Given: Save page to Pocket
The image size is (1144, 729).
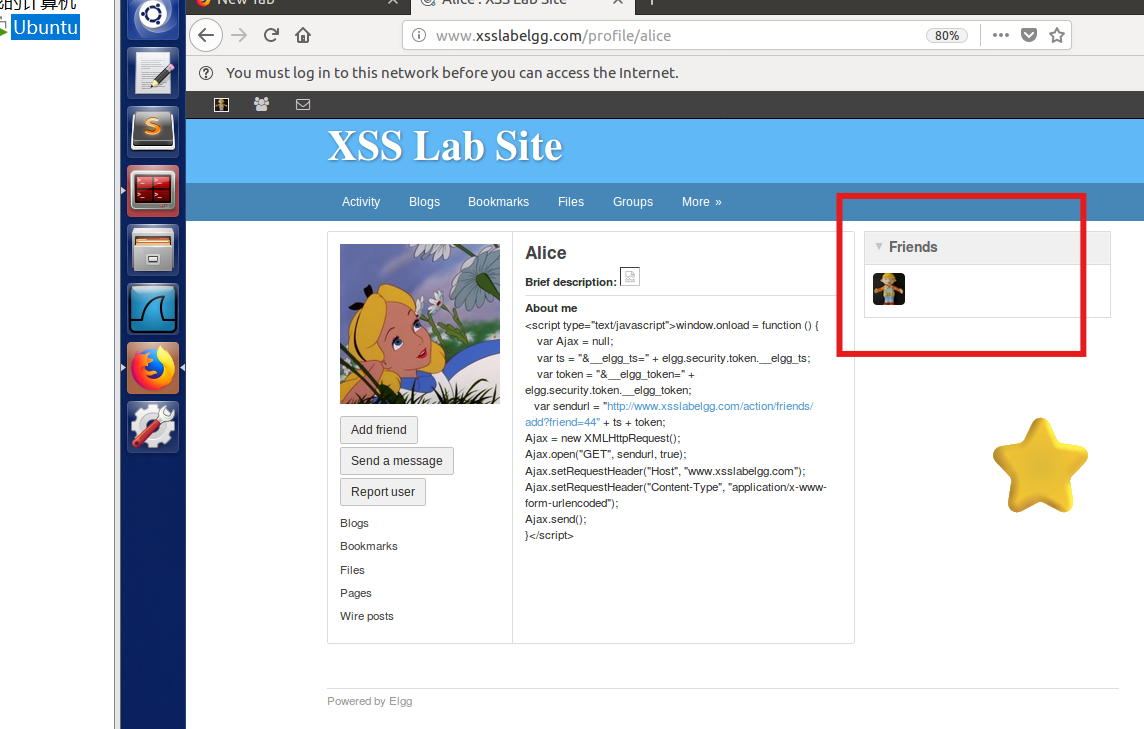Looking at the screenshot, I should 1029,35.
